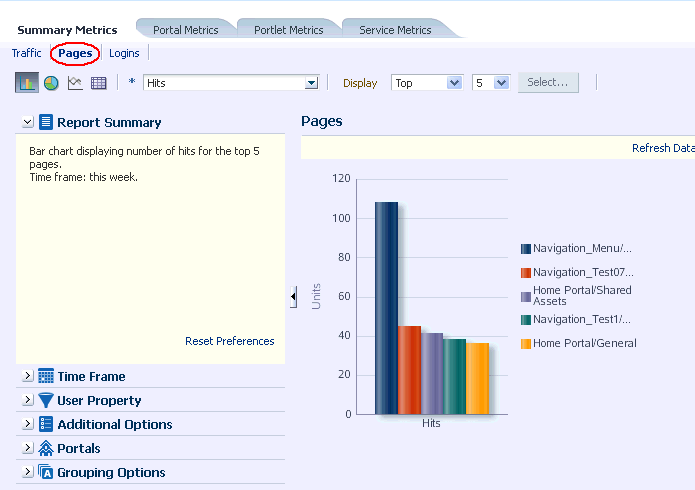Image resolution: width=695 pixels, height=490 pixels.
Task: Click the Additional Options list icon
Action: (46, 424)
